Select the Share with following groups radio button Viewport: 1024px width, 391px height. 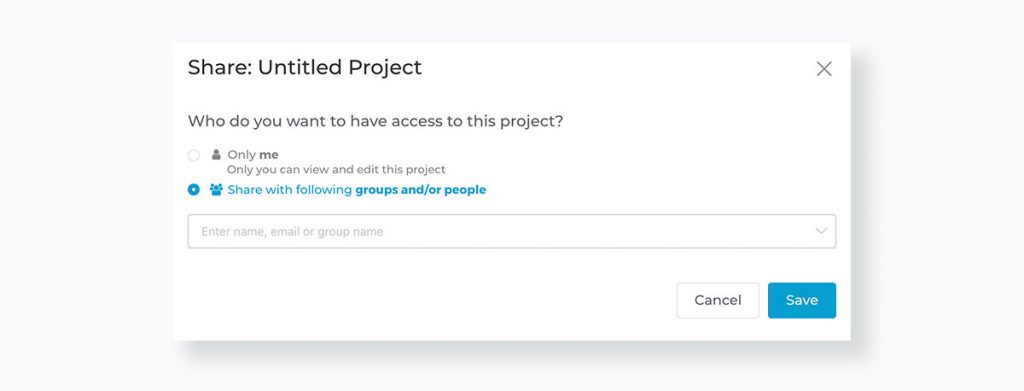(x=193, y=189)
